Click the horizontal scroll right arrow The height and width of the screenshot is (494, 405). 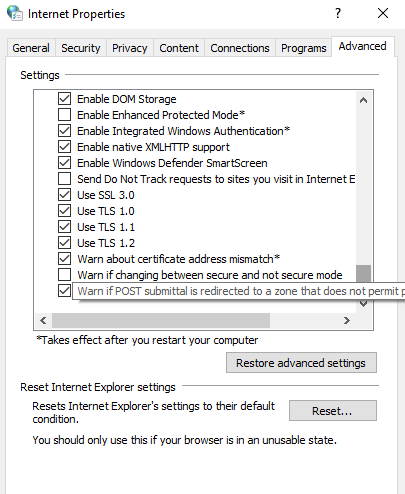point(347,320)
